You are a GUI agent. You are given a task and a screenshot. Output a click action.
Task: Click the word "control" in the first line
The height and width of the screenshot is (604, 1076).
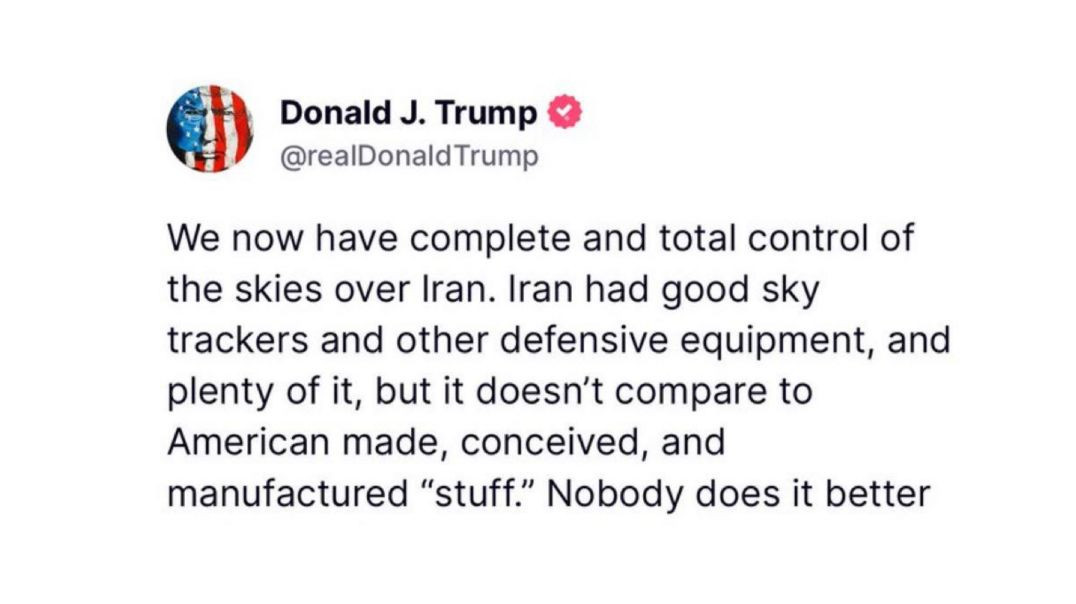pyautogui.click(x=808, y=238)
